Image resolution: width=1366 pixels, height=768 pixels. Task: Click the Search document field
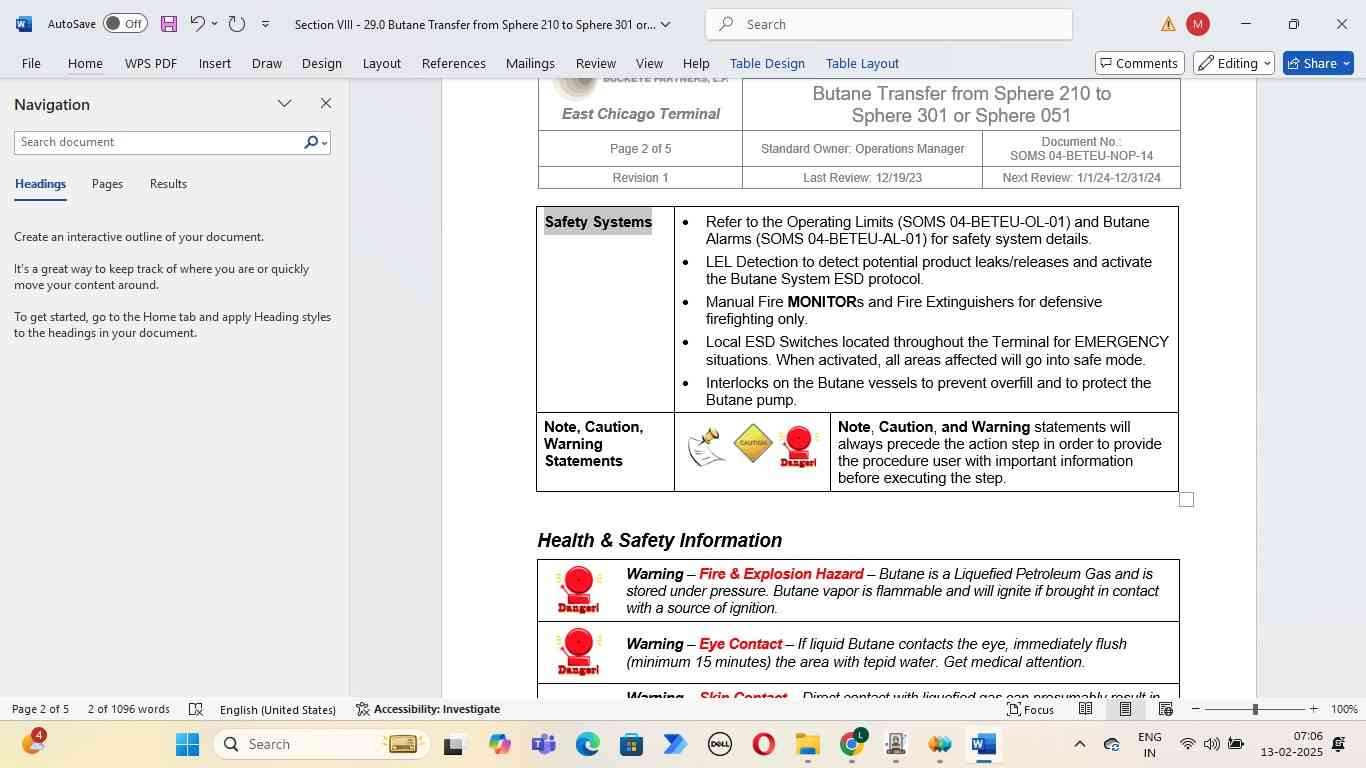[158, 142]
